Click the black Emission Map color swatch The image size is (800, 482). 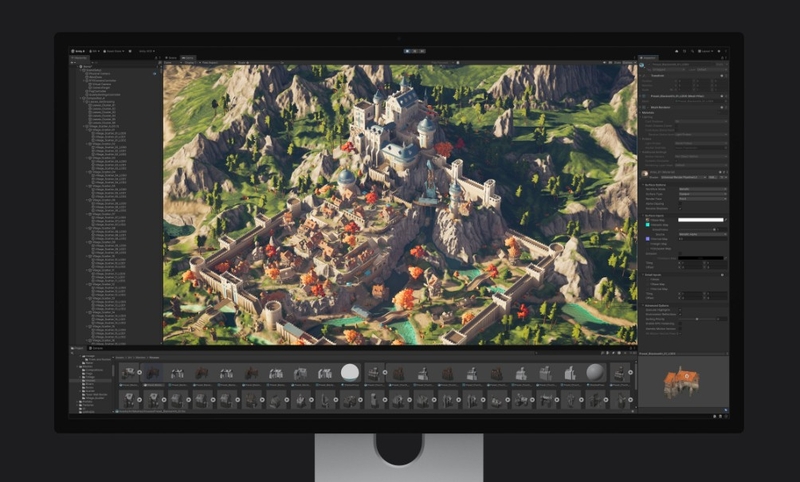point(701,258)
